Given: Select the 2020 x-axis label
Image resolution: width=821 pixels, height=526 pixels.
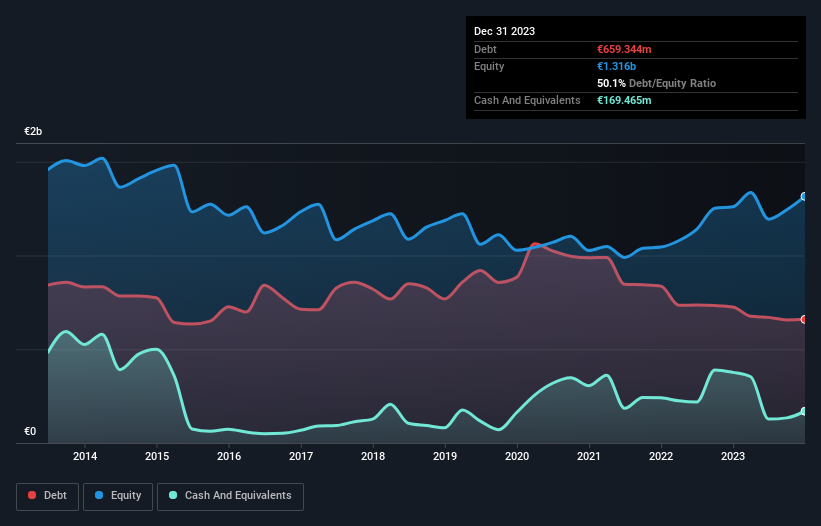Looking at the screenshot, I should point(517,456).
